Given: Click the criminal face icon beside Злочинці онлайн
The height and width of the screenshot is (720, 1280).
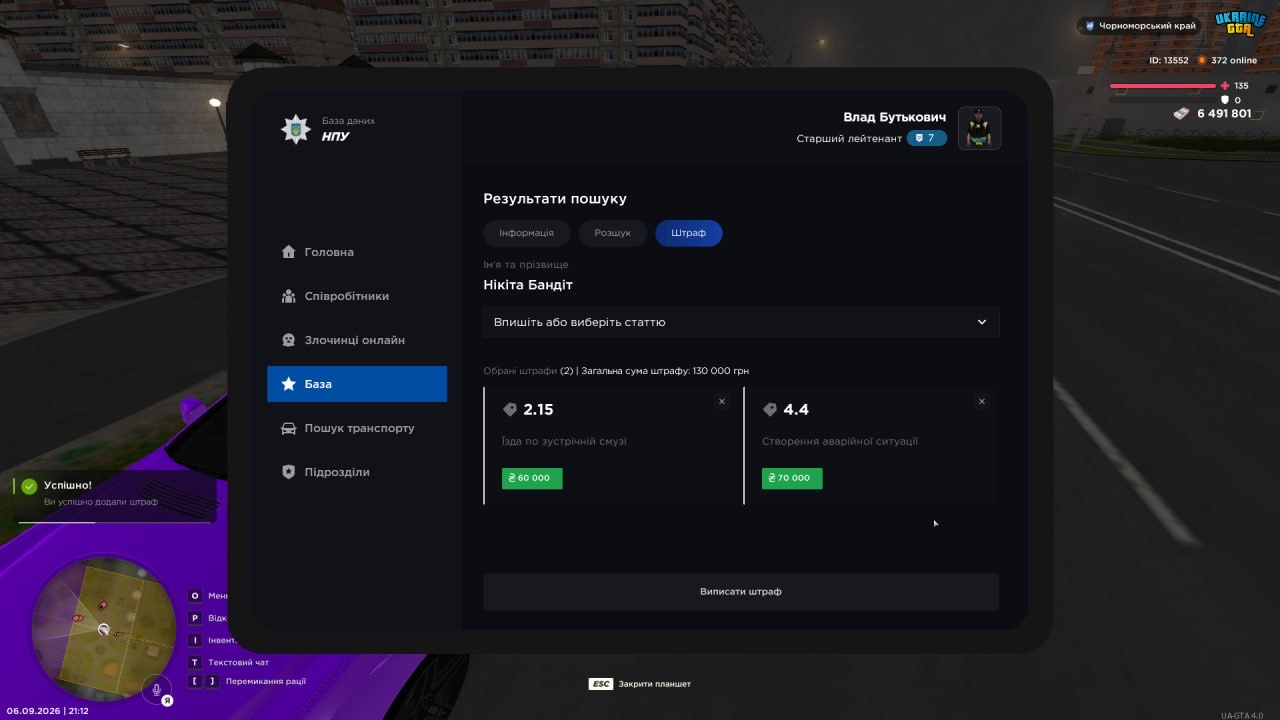Looking at the screenshot, I should pos(289,340).
